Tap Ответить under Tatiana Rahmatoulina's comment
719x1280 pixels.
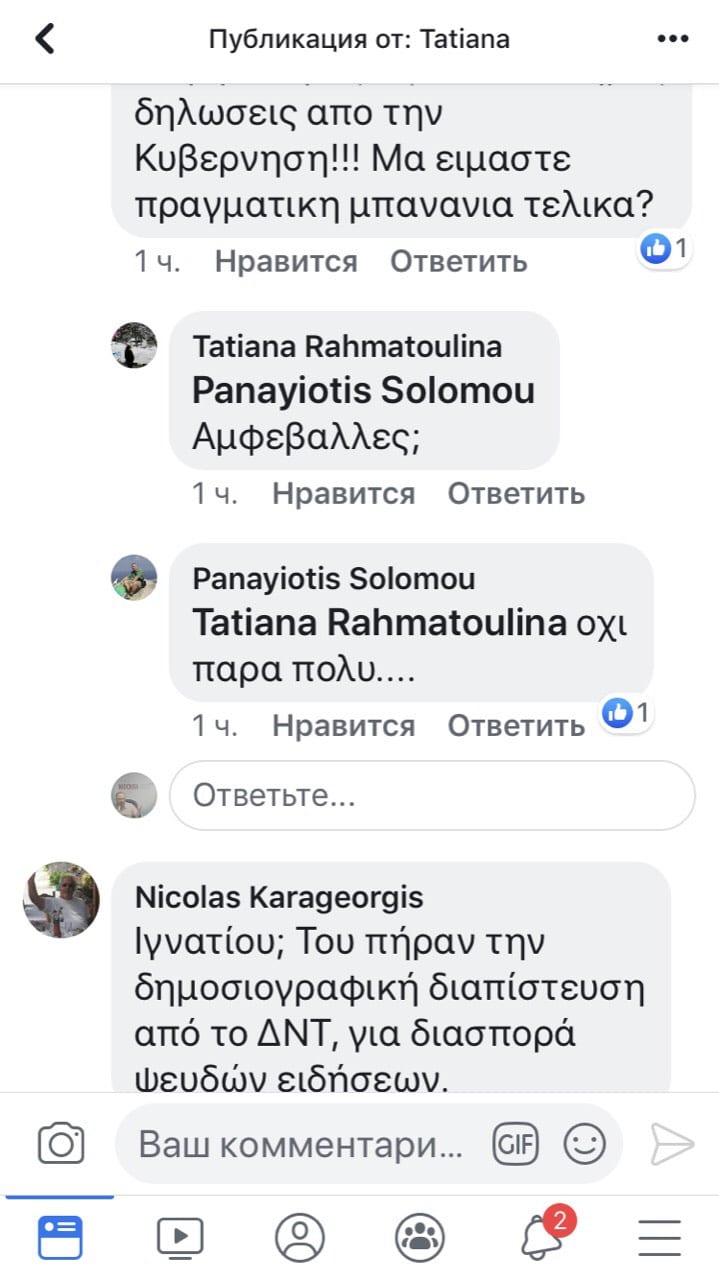(x=516, y=493)
